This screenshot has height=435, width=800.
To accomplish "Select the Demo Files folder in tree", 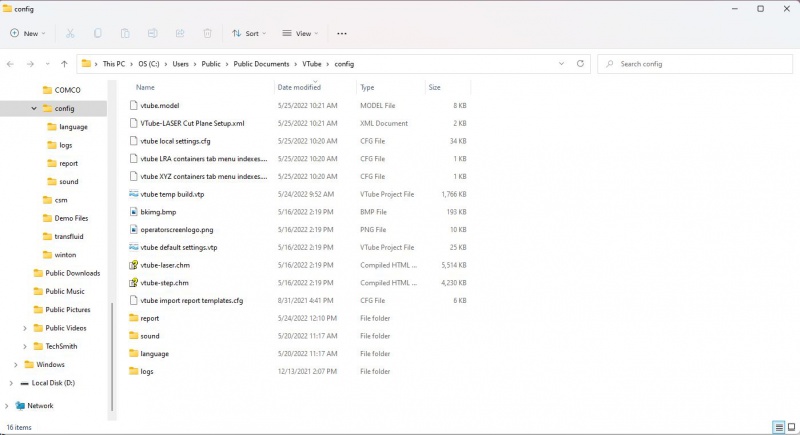I will pyautogui.click(x=65, y=218).
